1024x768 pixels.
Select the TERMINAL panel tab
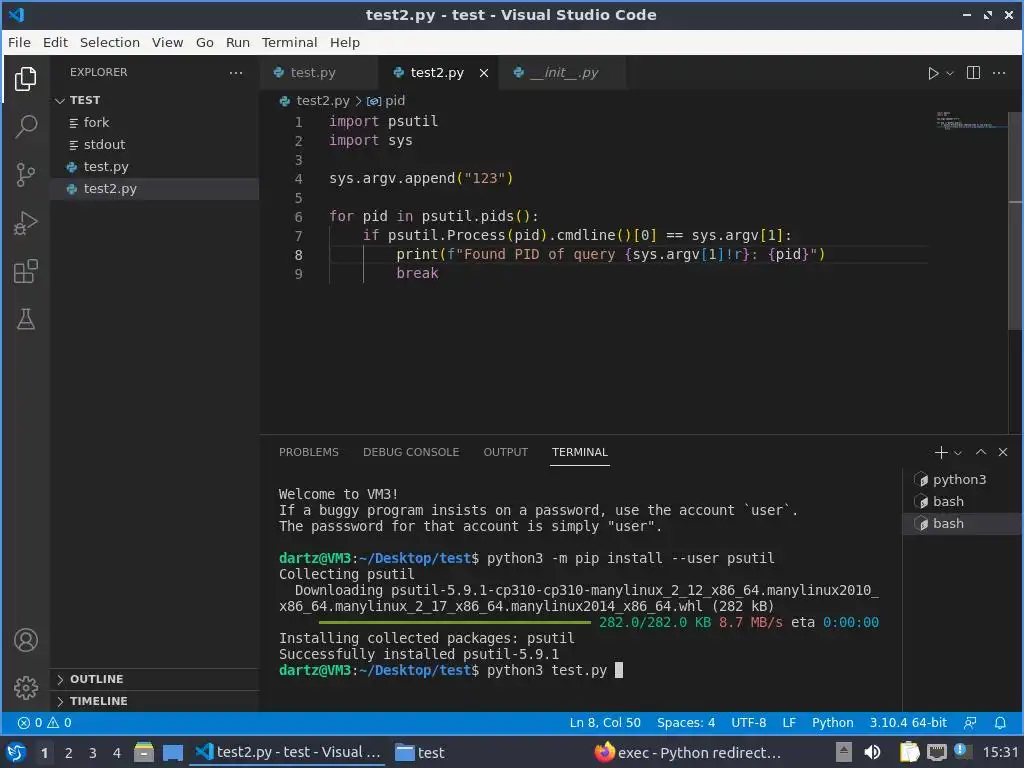579,452
